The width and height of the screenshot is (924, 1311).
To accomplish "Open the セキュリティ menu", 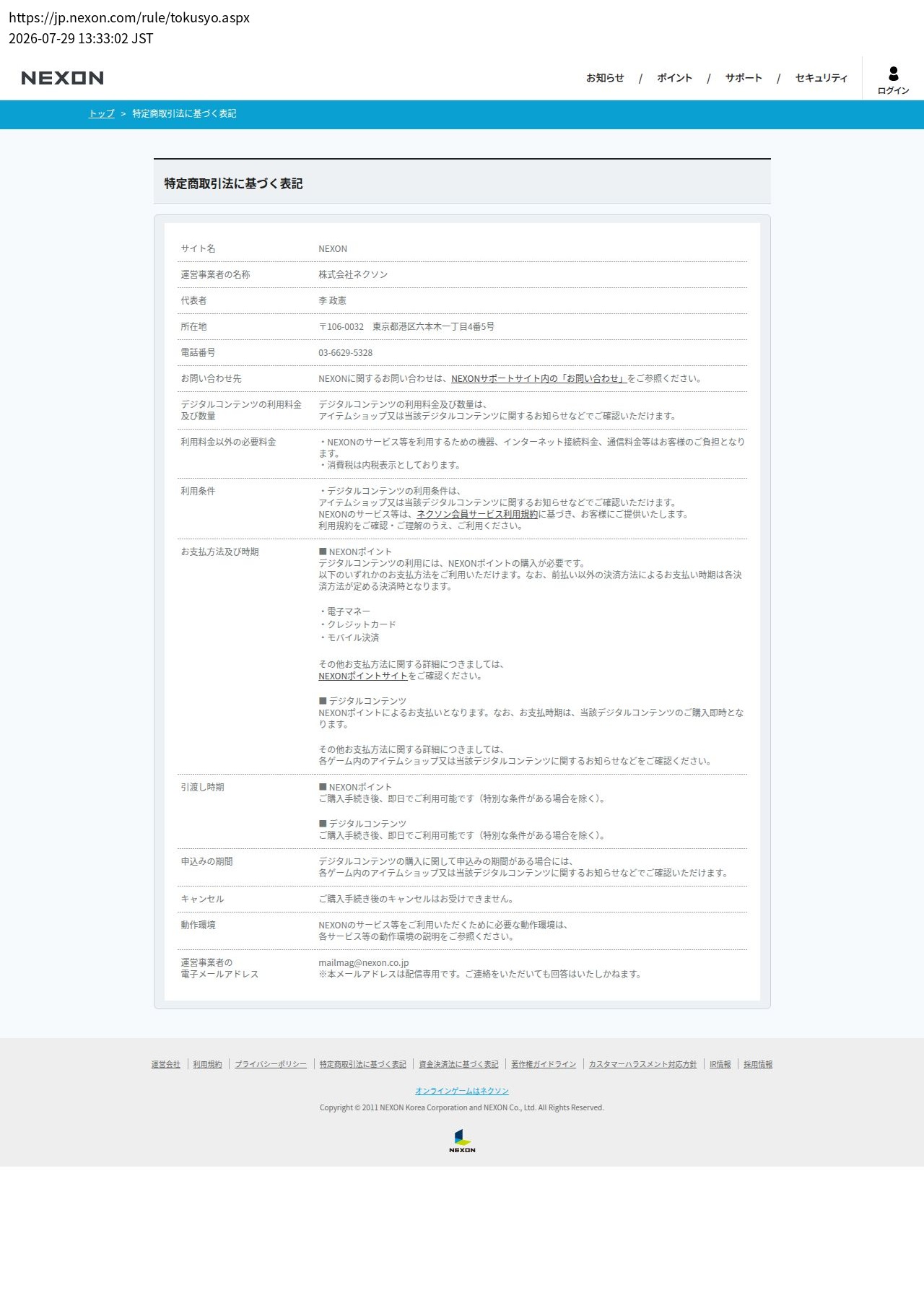I will (x=821, y=78).
